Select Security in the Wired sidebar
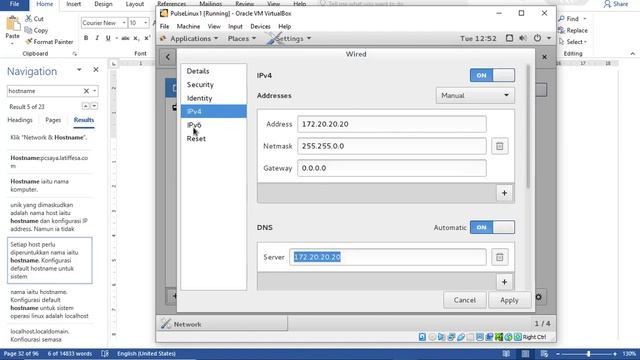The height and width of the screenshot is (360, 640). pyautogui.click(x=213, y=84)
